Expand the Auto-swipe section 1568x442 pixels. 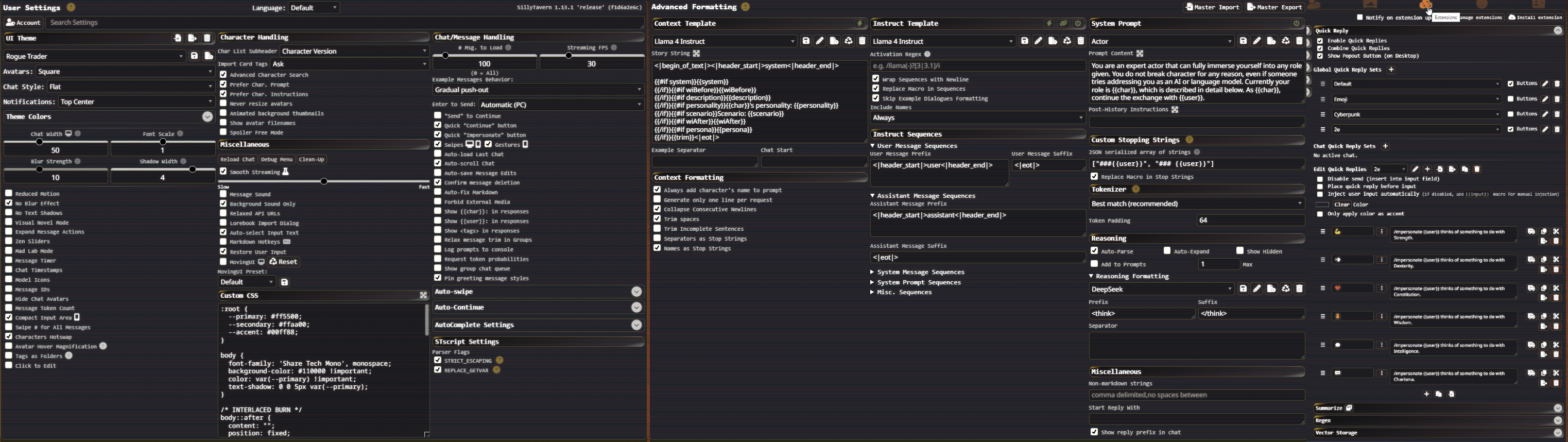(x=636, y=292)
